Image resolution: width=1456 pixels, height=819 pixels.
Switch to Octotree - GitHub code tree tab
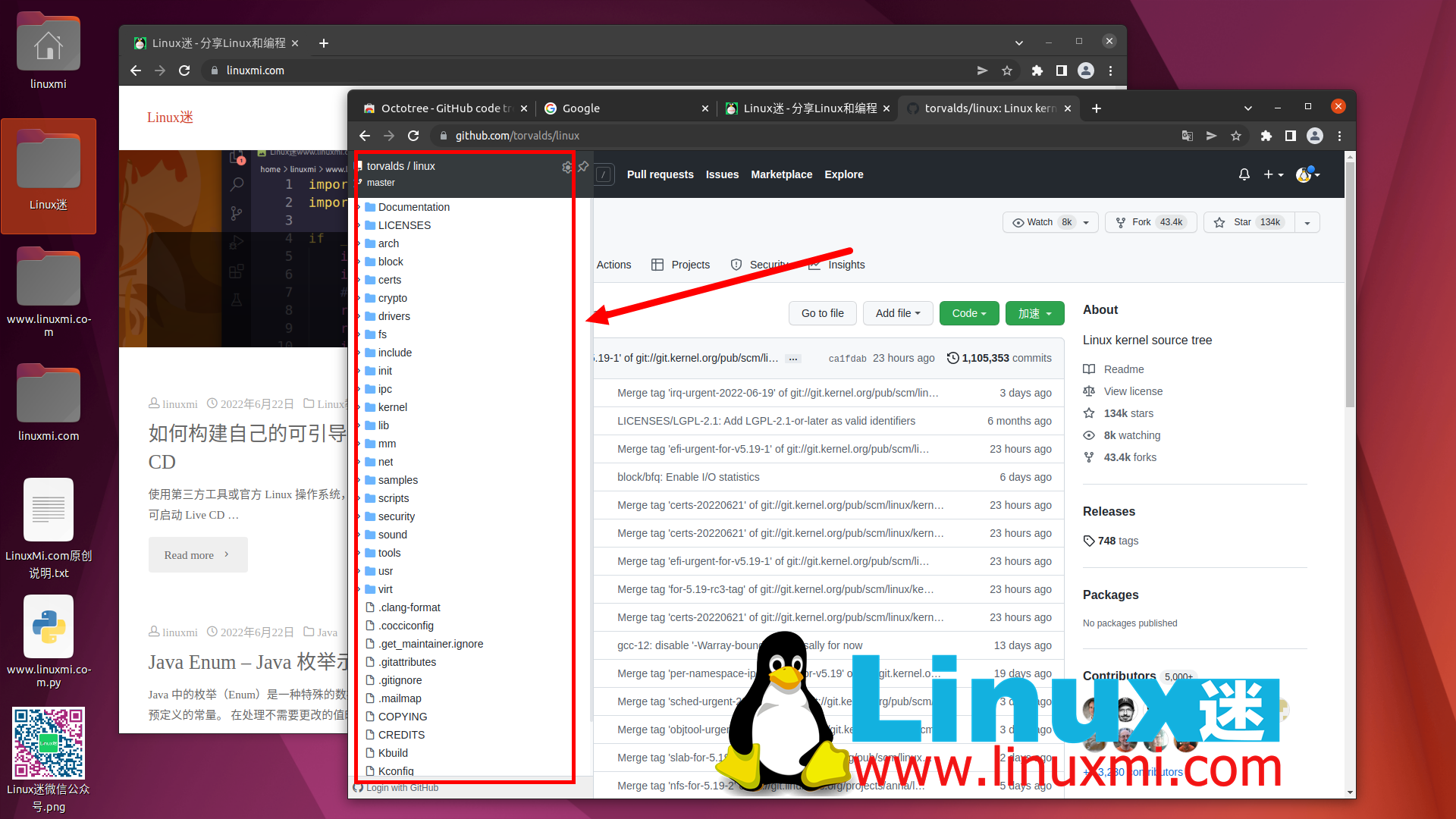(x=446, y=108)
